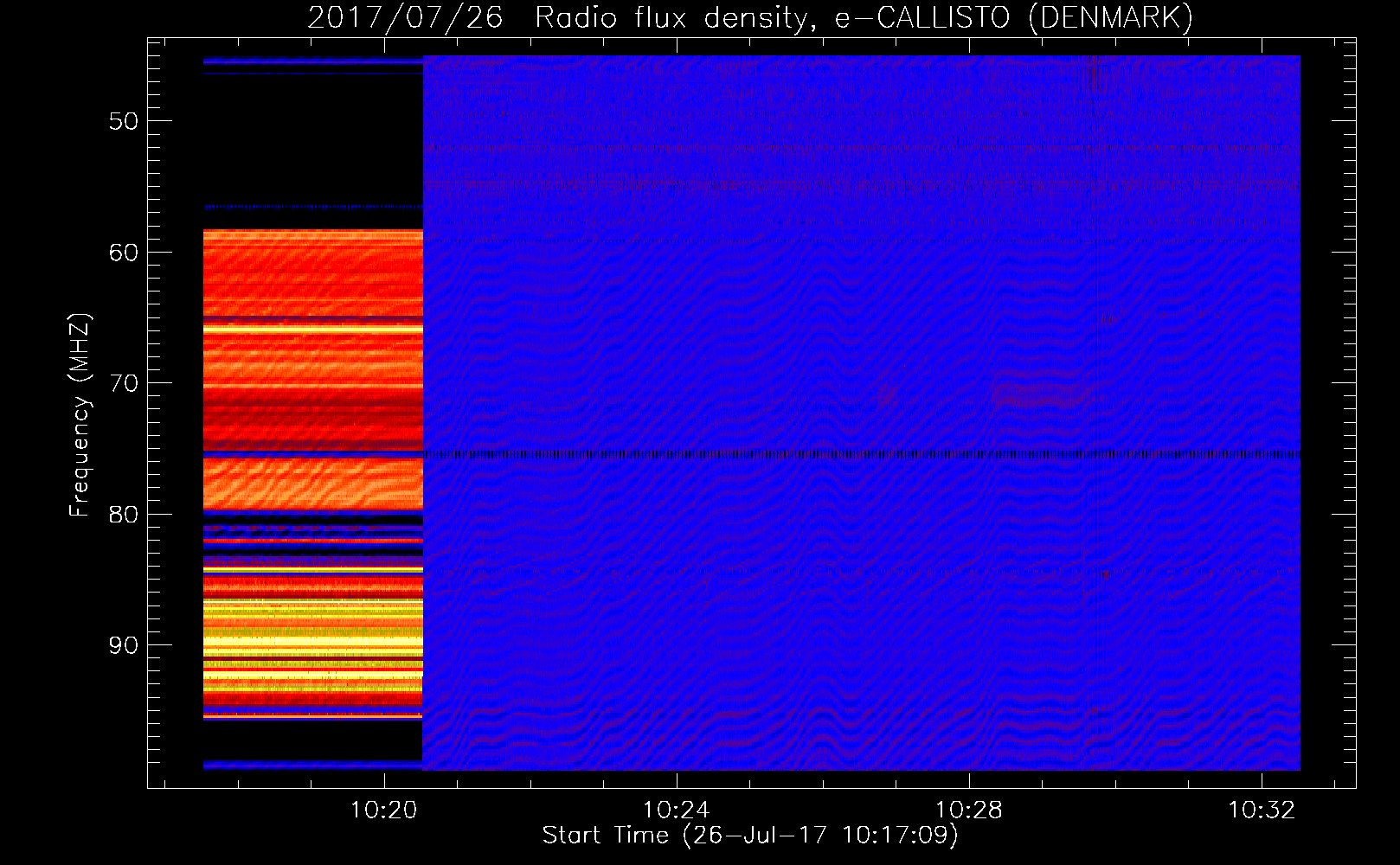Click the 60 frequency tick label
The width and height of the screenshot is (1400, 865).
point(124,253)
